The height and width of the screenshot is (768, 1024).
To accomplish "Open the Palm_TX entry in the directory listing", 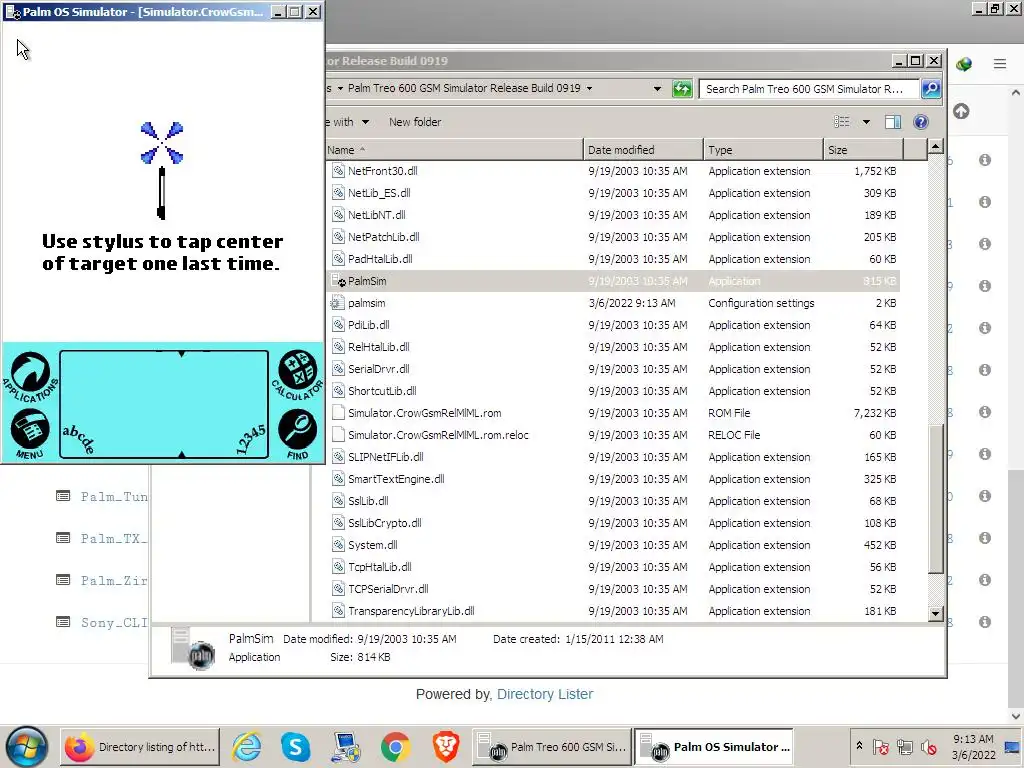I will 114,538.
